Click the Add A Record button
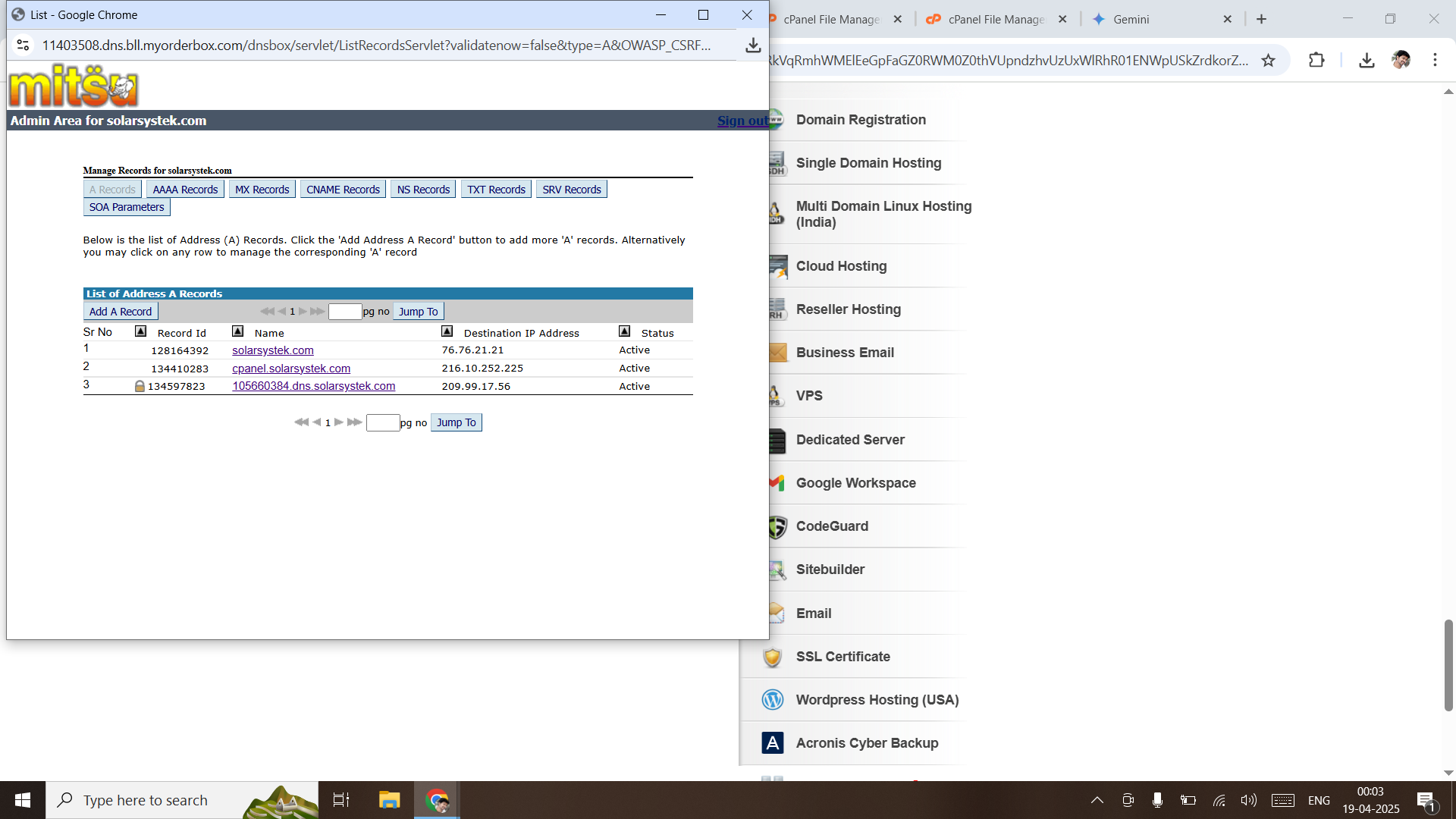1456x819 pixels. click(121, 312)
